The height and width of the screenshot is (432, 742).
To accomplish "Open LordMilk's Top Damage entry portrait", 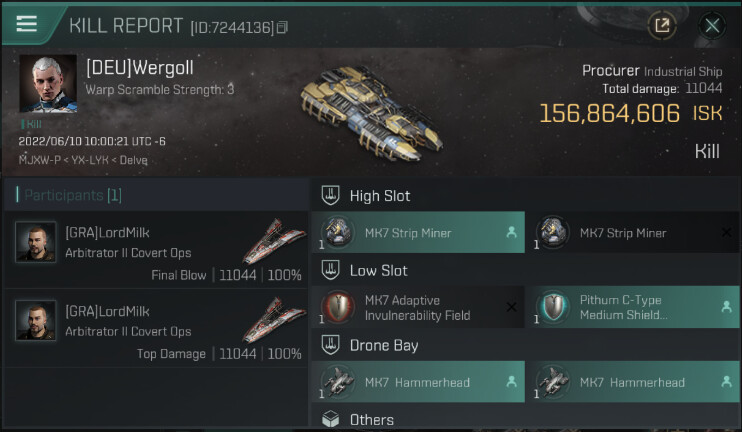I will pos(36,321).
